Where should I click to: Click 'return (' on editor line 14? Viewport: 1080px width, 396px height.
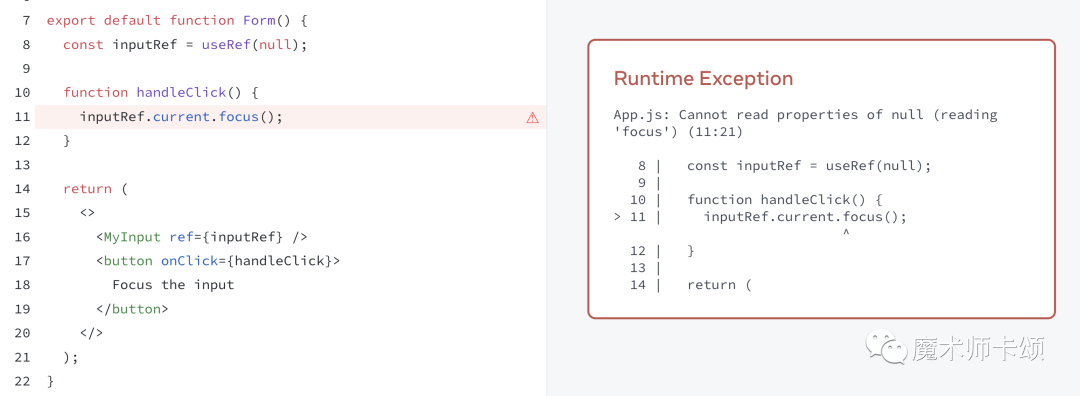[96, 189]
